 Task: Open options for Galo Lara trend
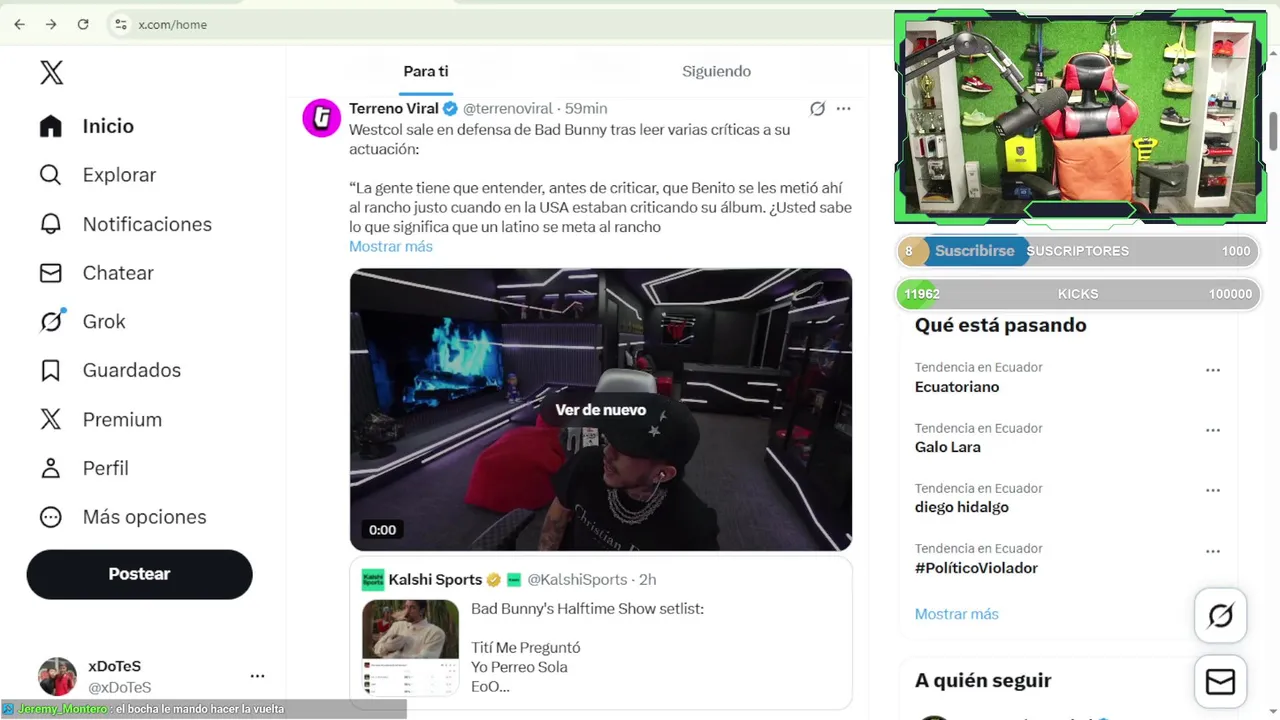click(1213, 430)
